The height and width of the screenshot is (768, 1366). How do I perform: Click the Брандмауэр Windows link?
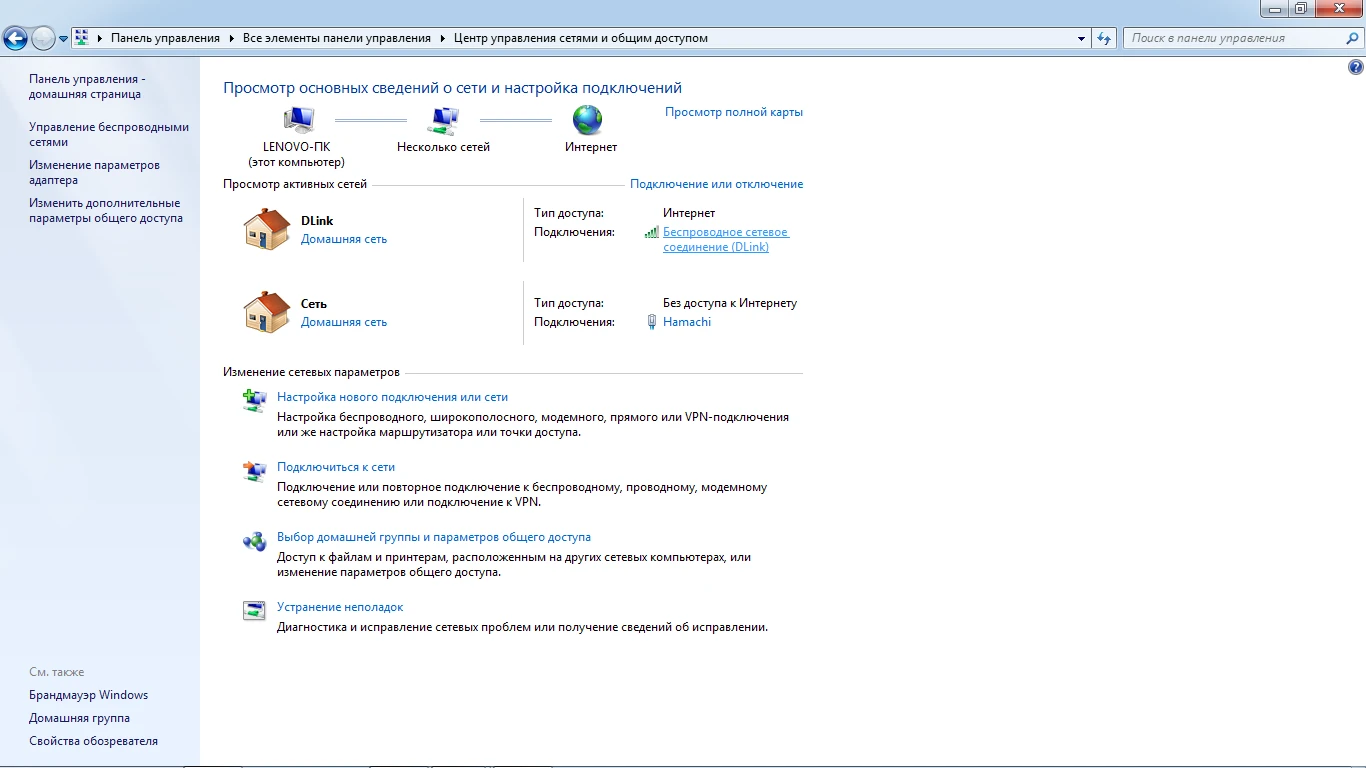(x=87, y=694)
